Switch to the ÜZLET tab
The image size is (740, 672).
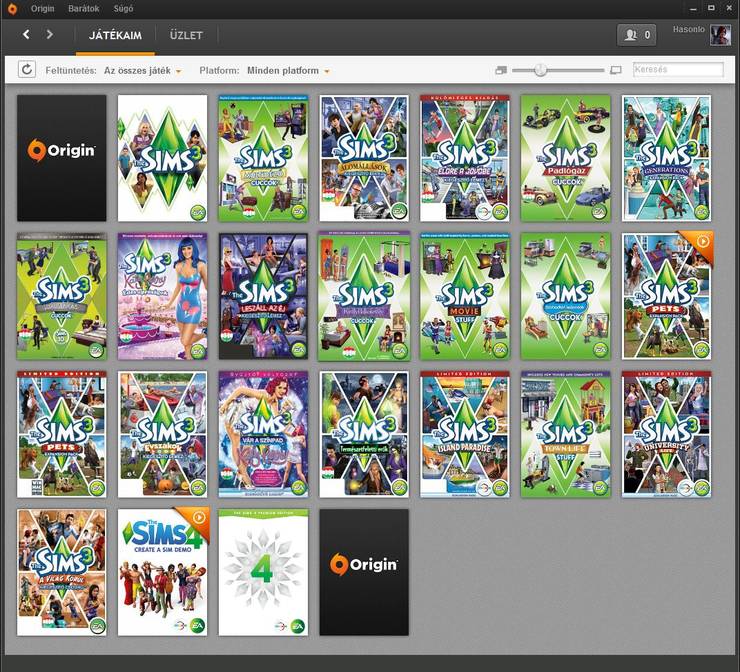(186, 36)
